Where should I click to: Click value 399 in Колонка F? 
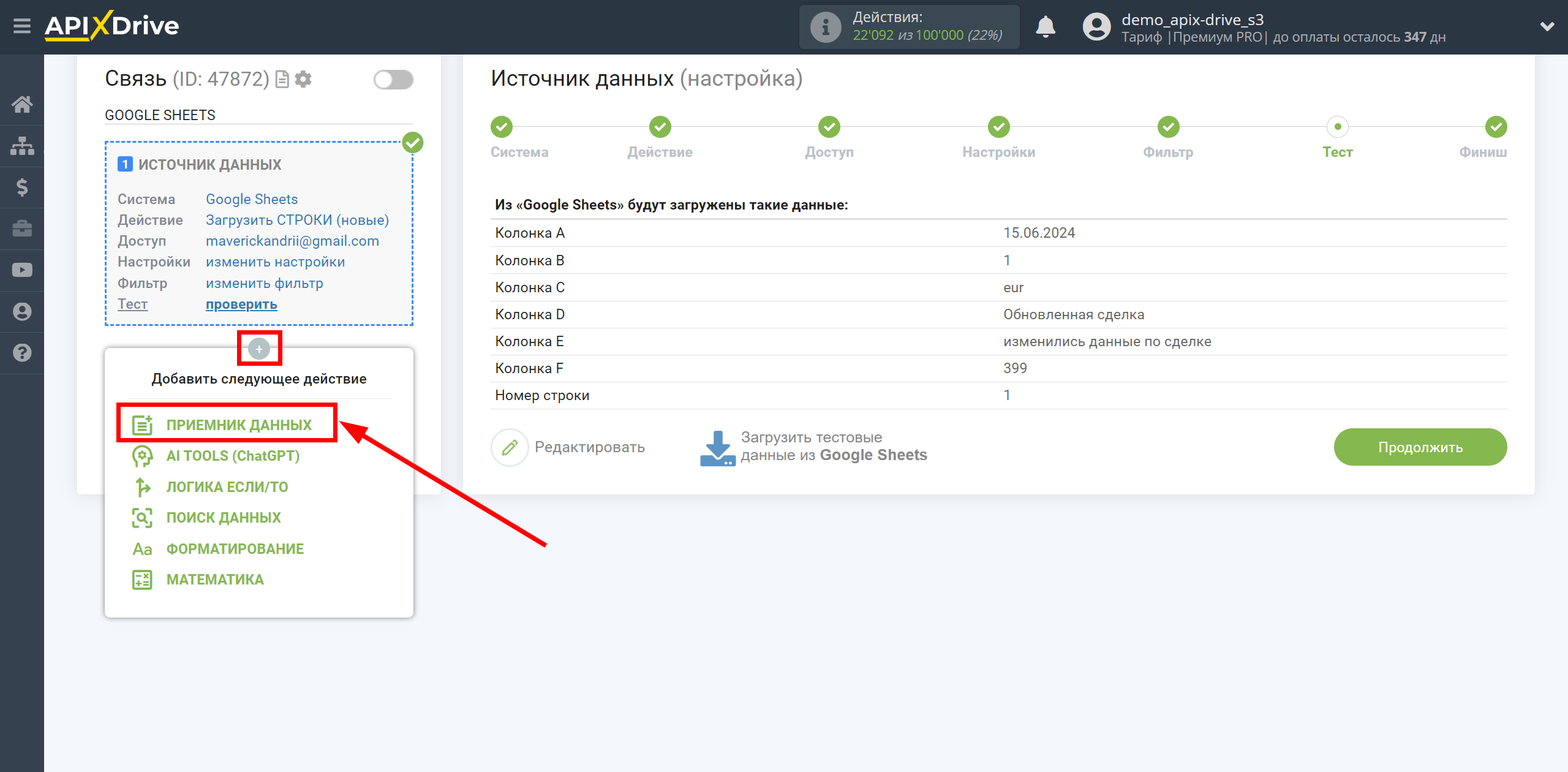point(1015,368)
